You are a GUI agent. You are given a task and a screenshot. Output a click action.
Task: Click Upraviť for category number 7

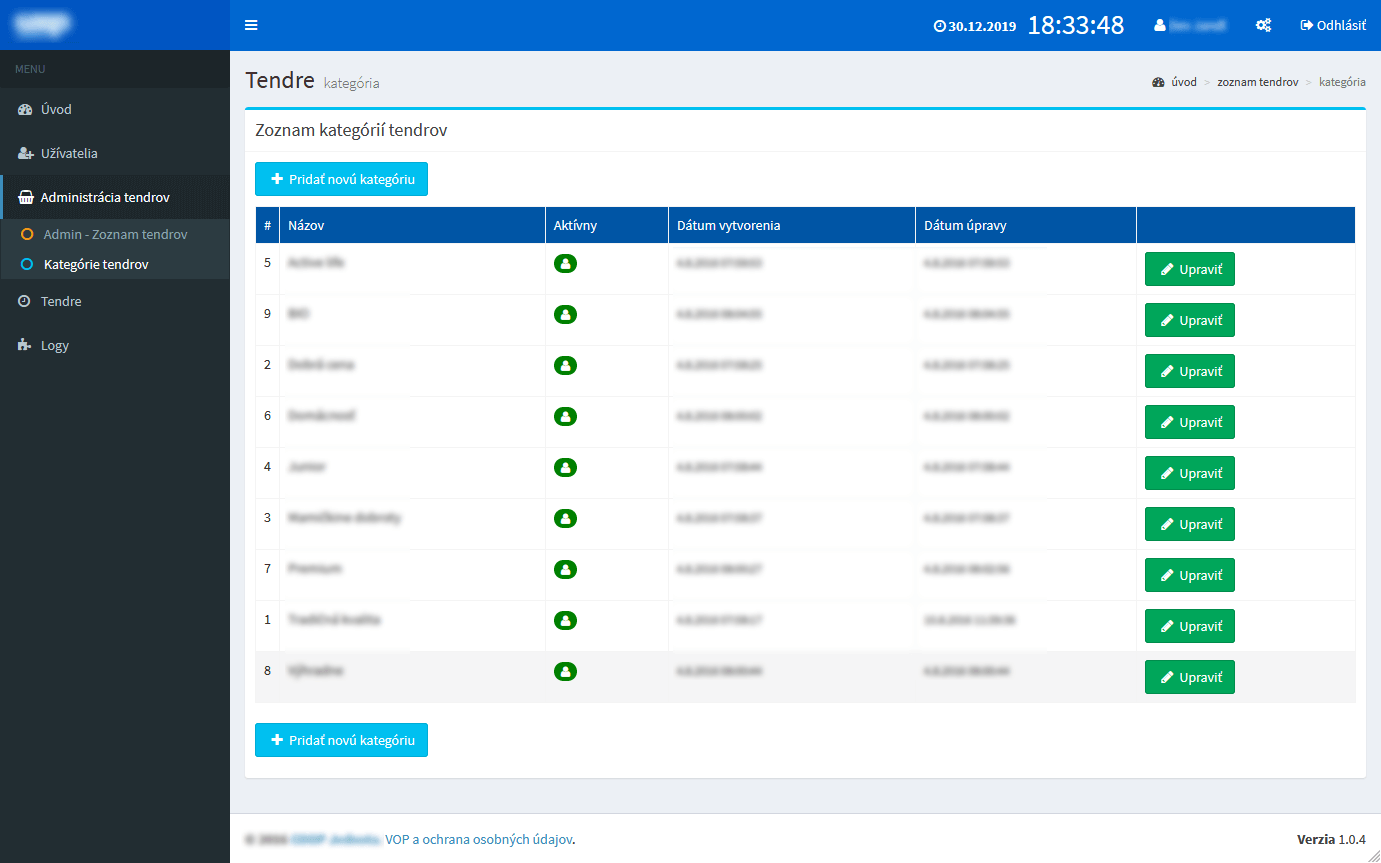pos(1190,575)
